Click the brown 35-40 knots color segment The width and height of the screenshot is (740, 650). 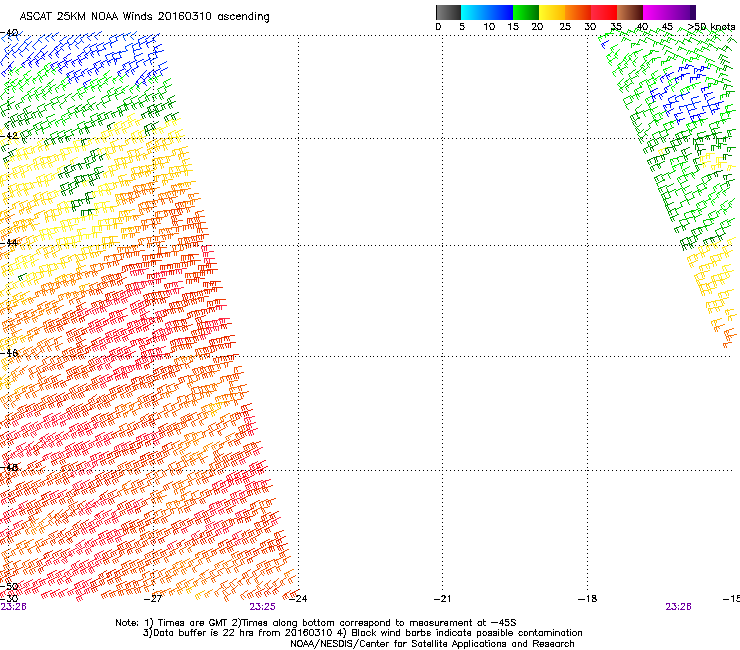click(630, 12)
